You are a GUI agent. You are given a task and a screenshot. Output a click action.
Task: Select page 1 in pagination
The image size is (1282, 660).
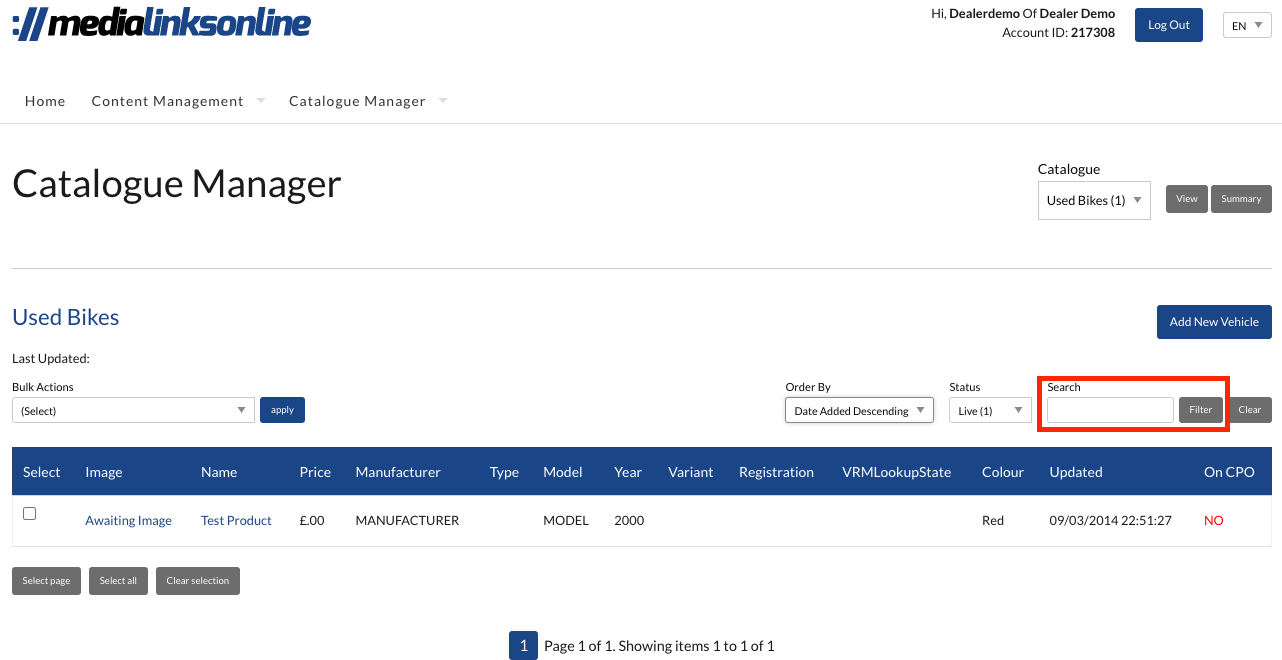click(523, 646)
